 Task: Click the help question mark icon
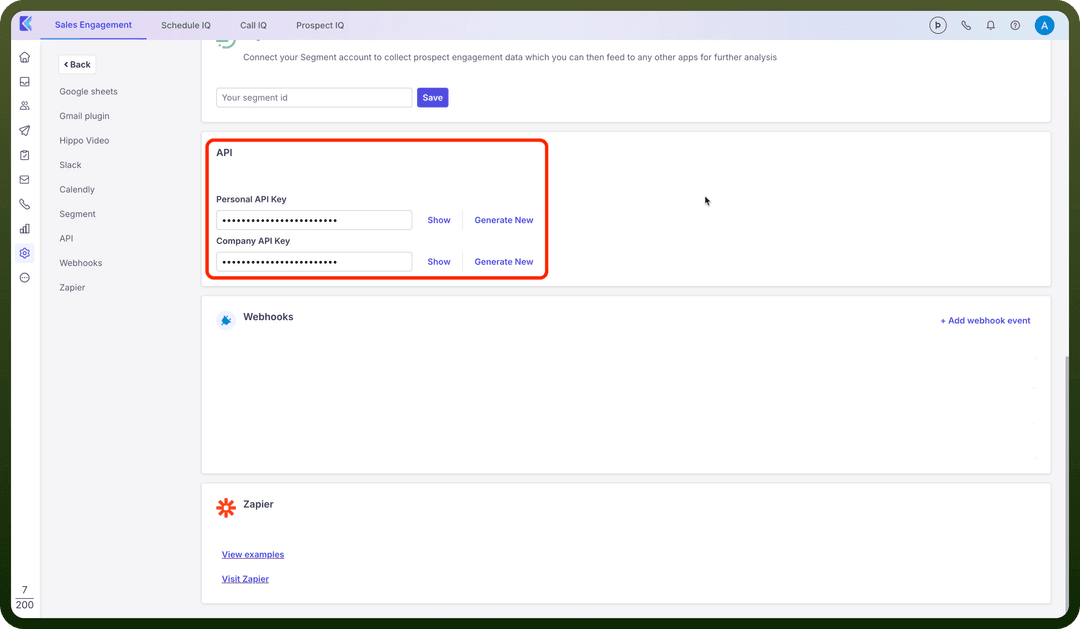pos(1015,25)
